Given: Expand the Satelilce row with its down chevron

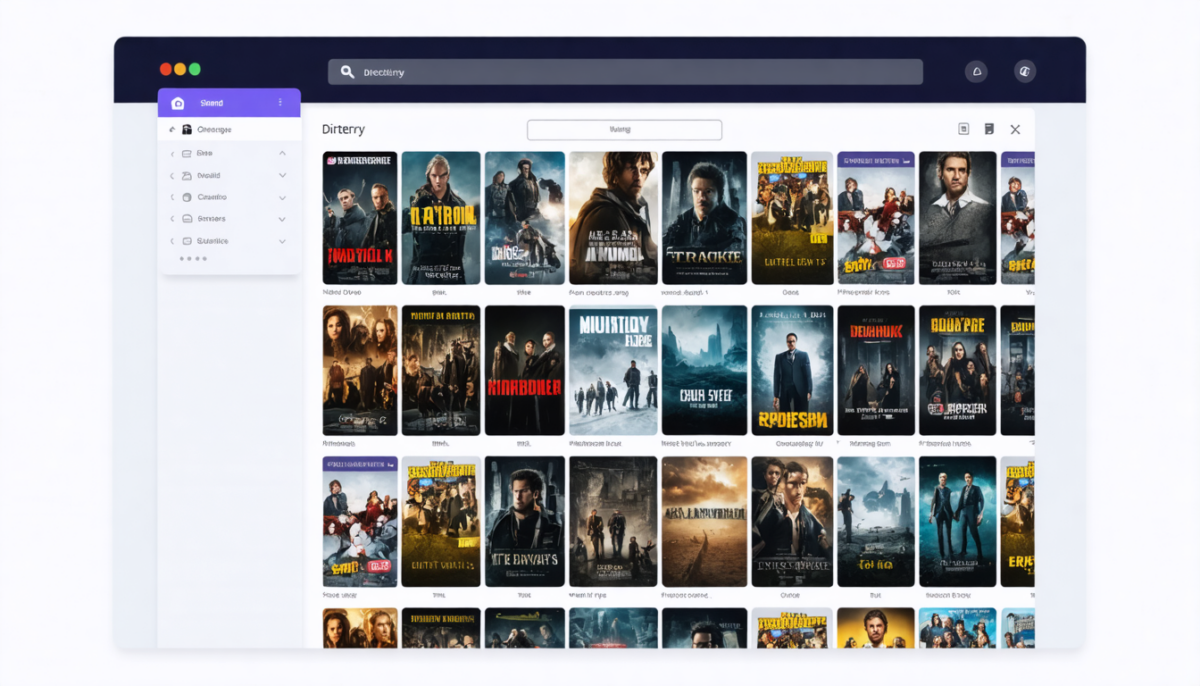Looking at the screenshot, I should point(282,241).
